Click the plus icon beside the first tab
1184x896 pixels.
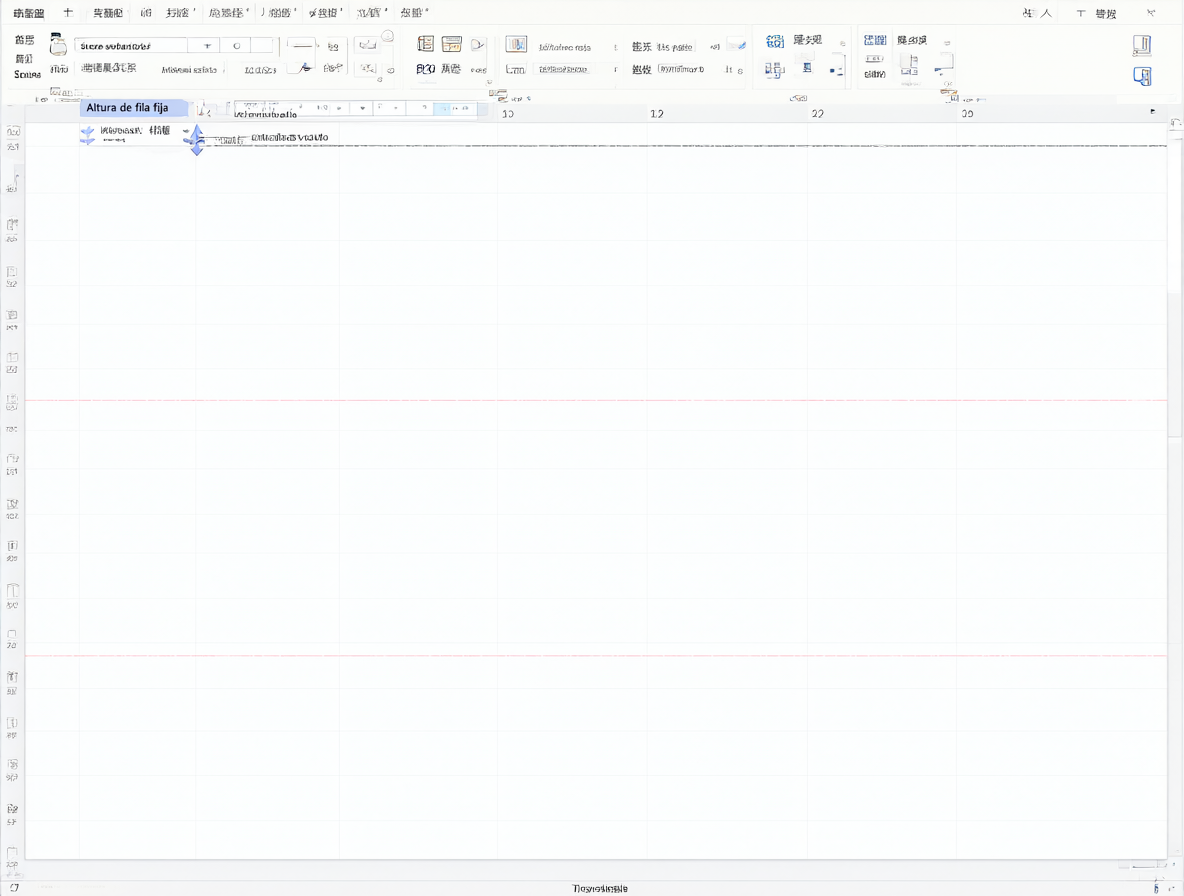(68, 12)
